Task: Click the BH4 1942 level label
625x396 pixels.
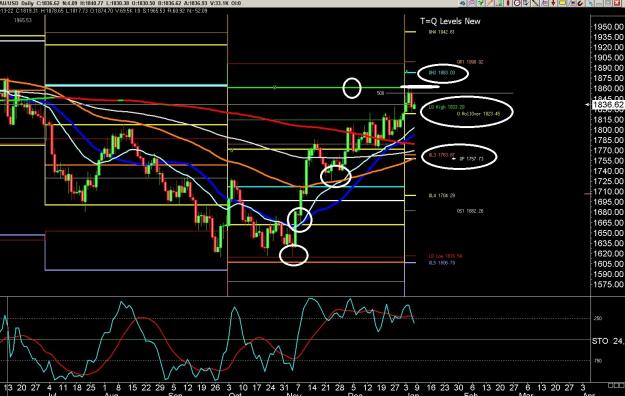Action: click(441, 32)
